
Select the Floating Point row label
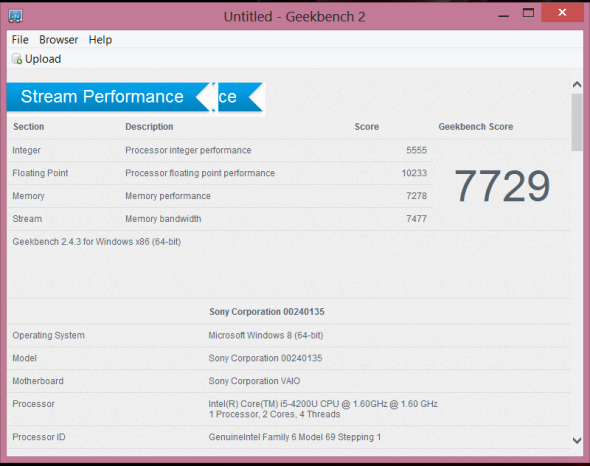pos(40,173)
